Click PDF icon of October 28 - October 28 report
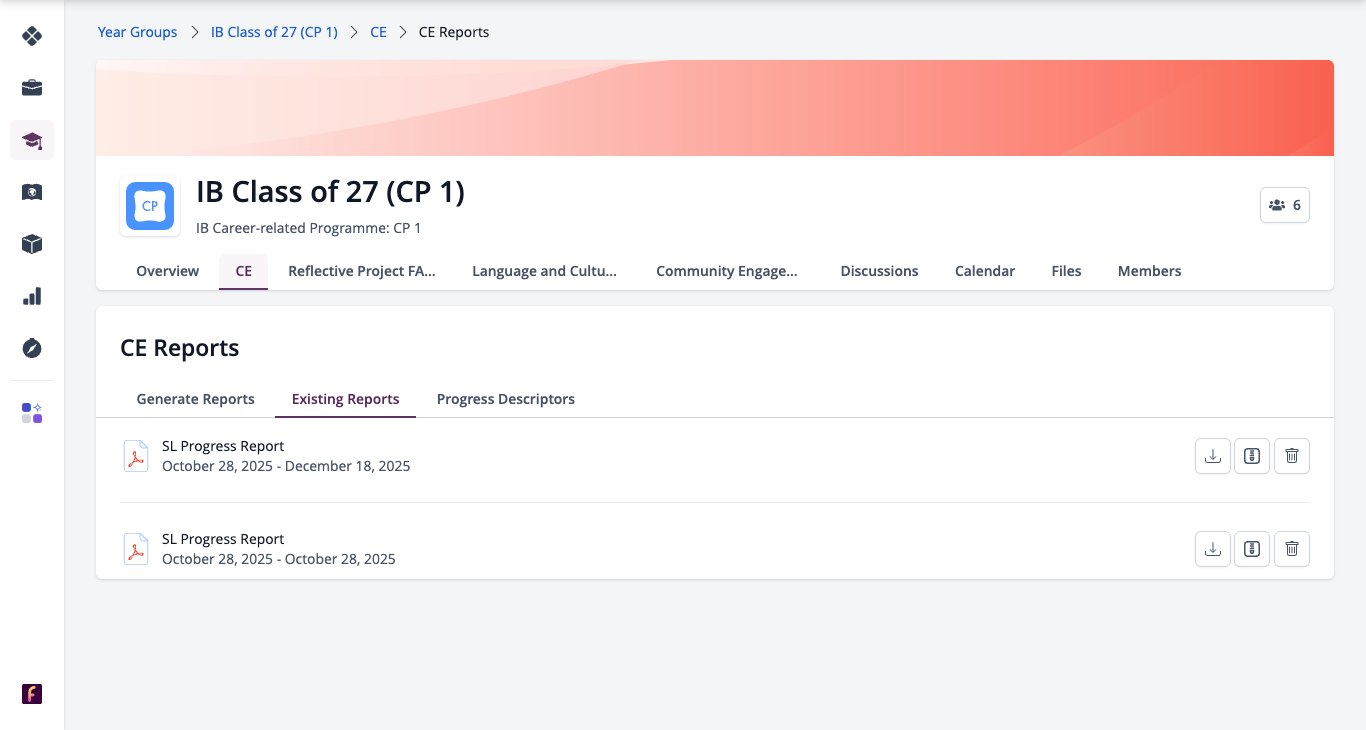This screenshot has width=1366, height=730. [x=135, y=549]
